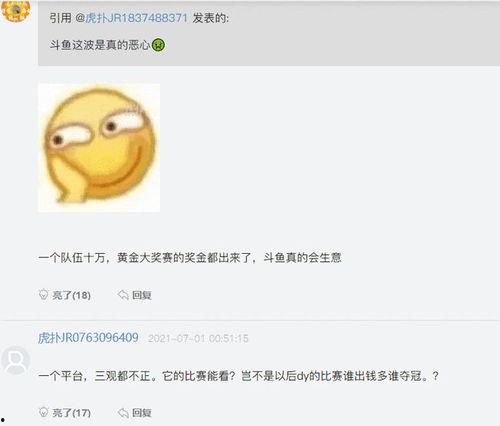Open the gray default user avatar

click(15, 361)
